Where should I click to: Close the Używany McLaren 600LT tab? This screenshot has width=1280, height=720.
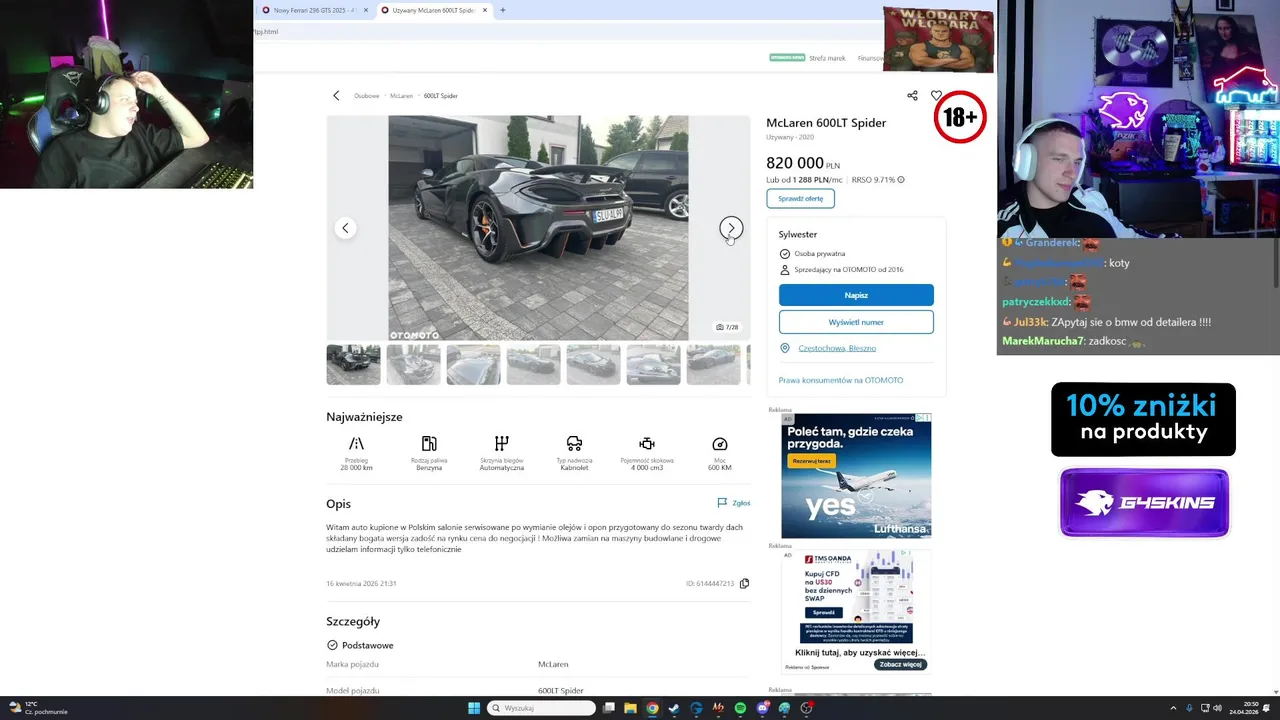485,10
